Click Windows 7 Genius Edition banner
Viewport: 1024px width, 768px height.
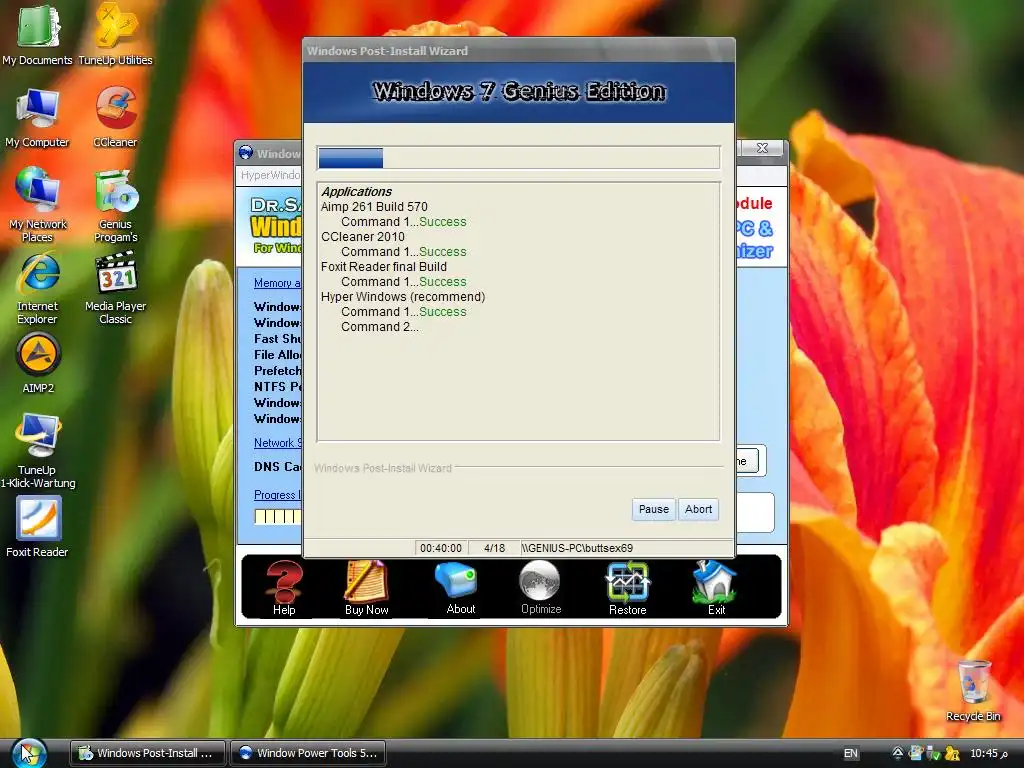(519, 91)
